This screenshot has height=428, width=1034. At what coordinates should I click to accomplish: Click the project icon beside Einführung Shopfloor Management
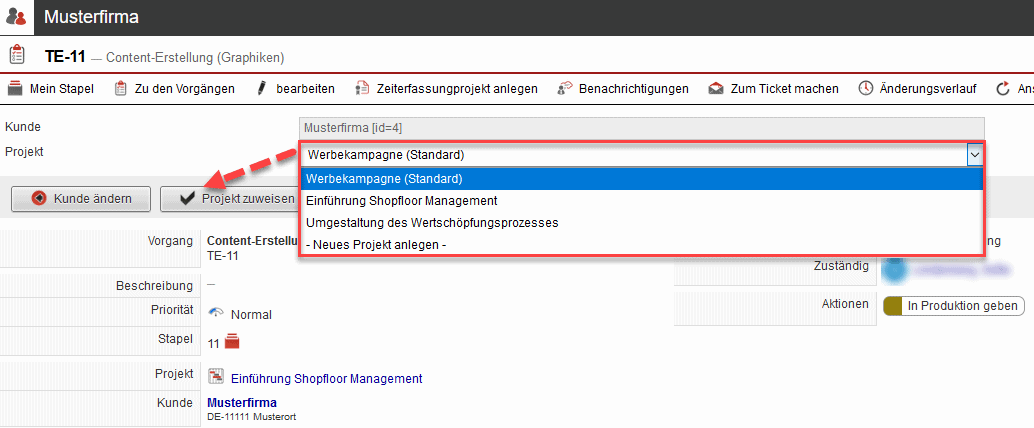(215, 378)
